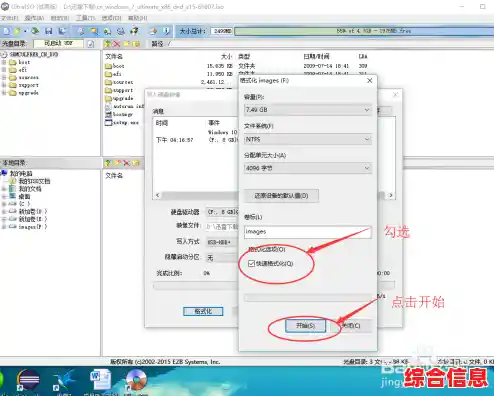Expand the images(F:) drive in local tree
Screen dimensions: 494x396
[x=4, y=227]
